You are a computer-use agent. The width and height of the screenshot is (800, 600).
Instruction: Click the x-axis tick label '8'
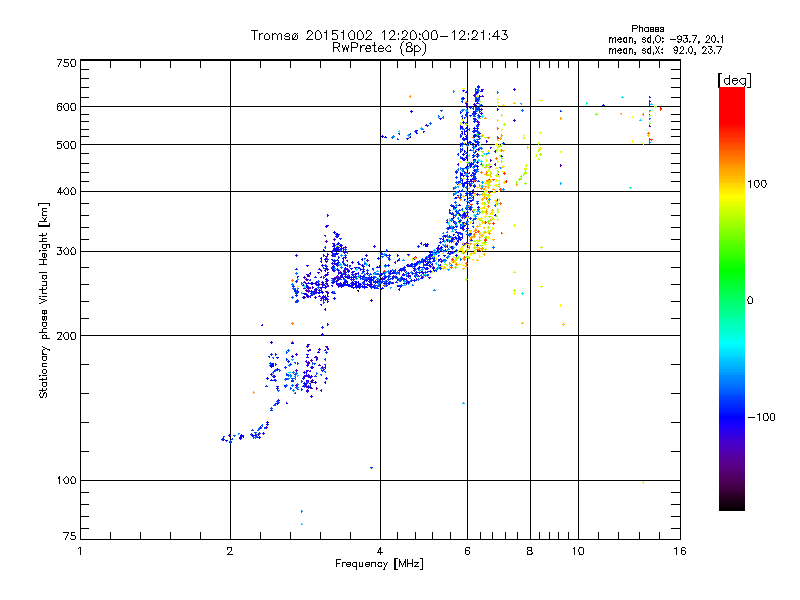530,551
